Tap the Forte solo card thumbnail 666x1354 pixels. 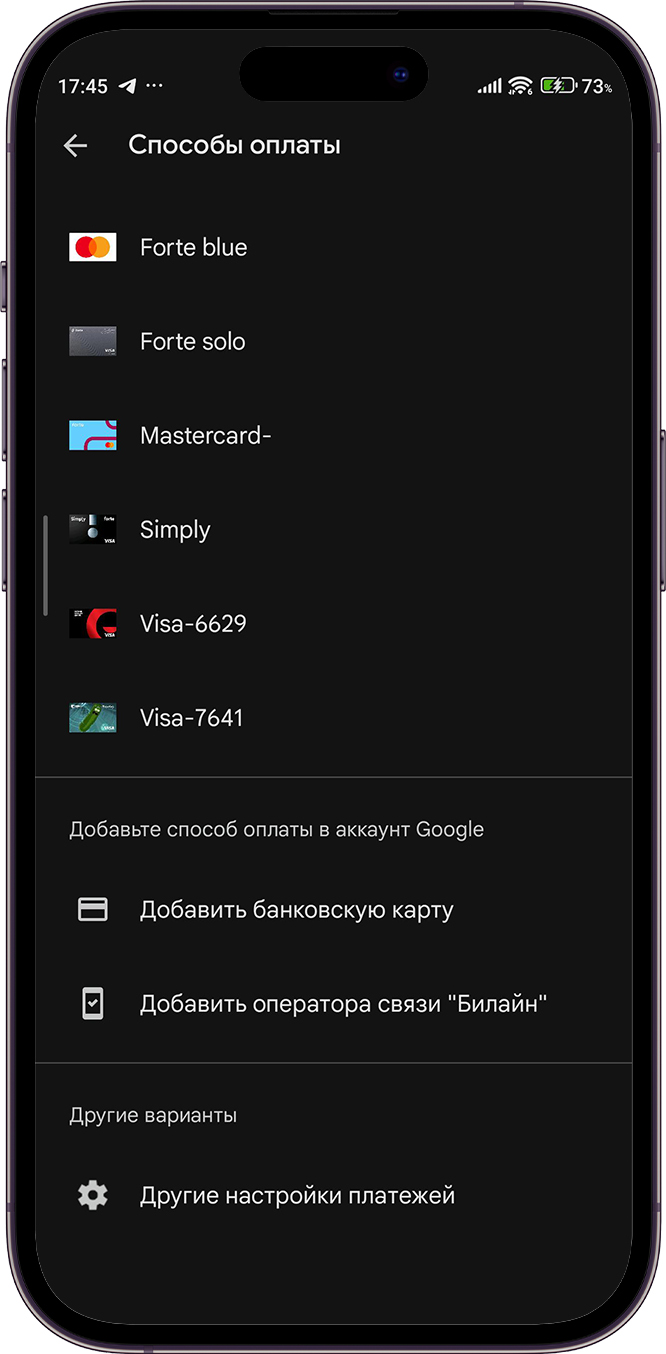(x=93, y=341)
